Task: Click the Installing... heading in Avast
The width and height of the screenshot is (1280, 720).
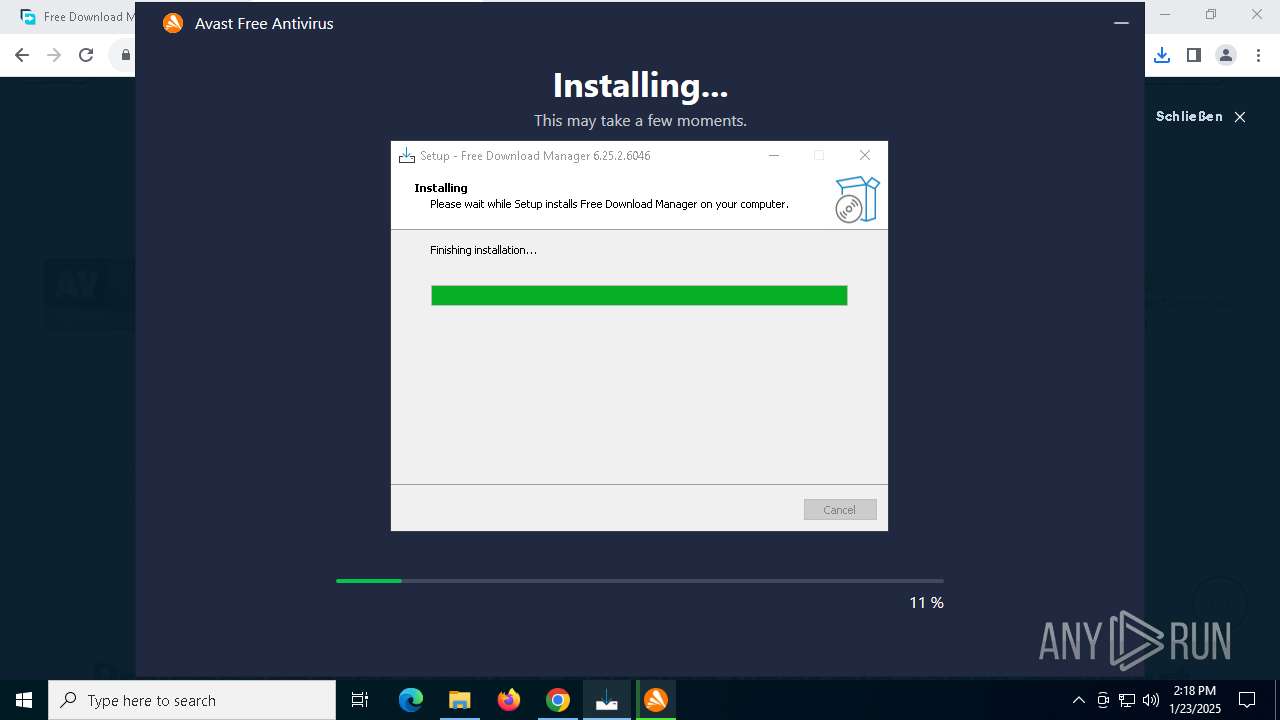Action: (x=640, y=86)
